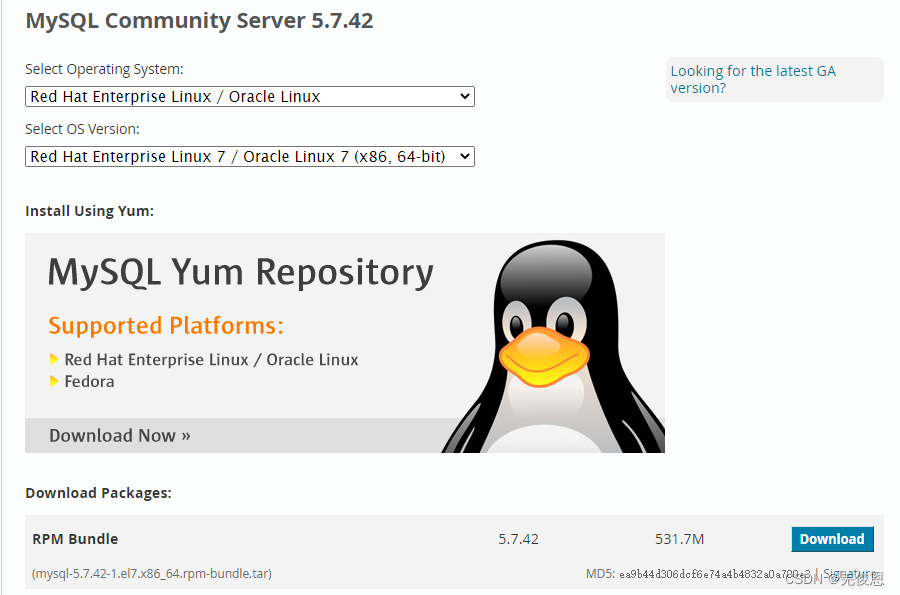The height and width of the screenshot is (595, 900).
Task: Click the Download Now » banner link
Action: (119, 435)
